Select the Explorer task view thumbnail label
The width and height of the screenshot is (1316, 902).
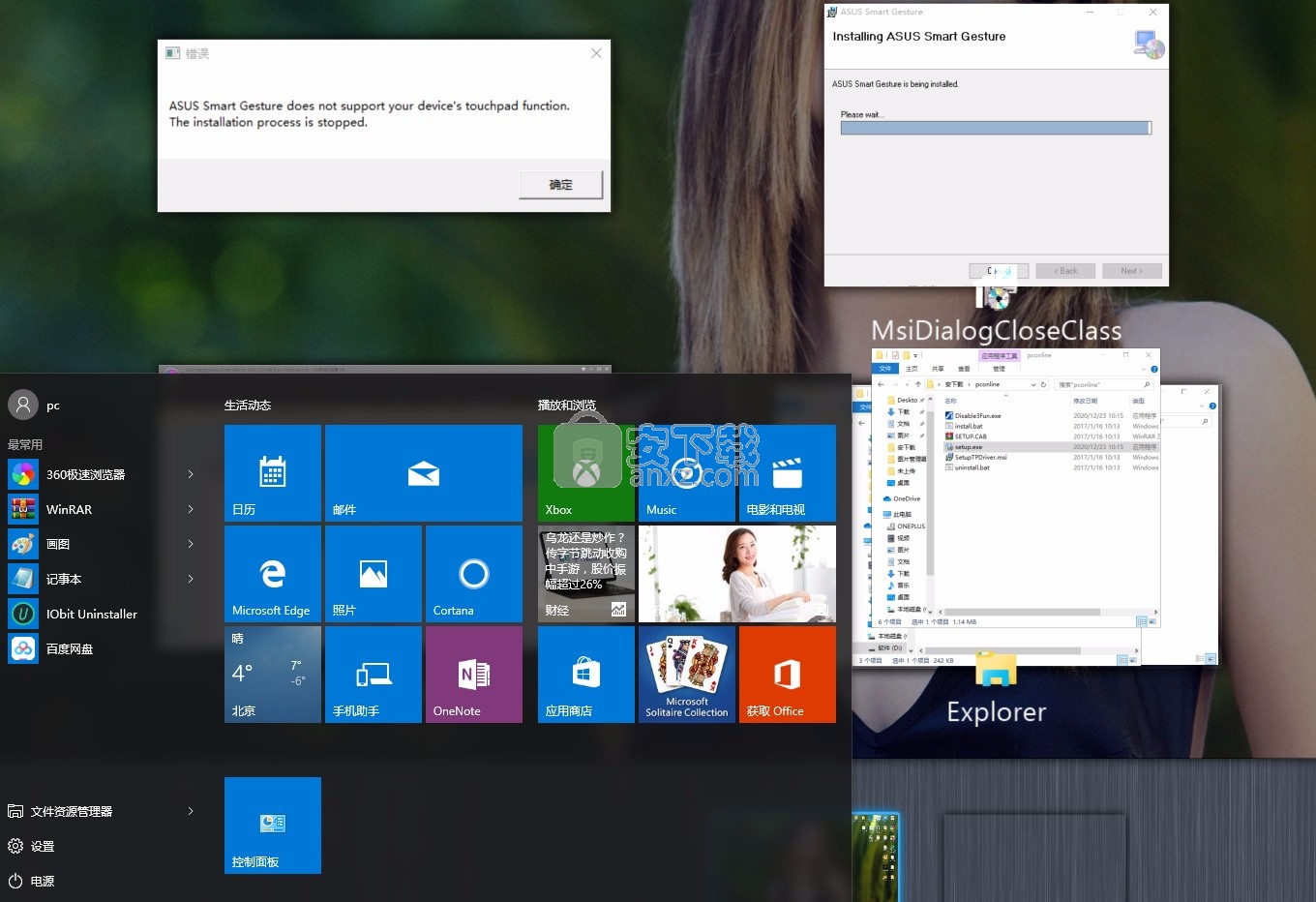997,711
